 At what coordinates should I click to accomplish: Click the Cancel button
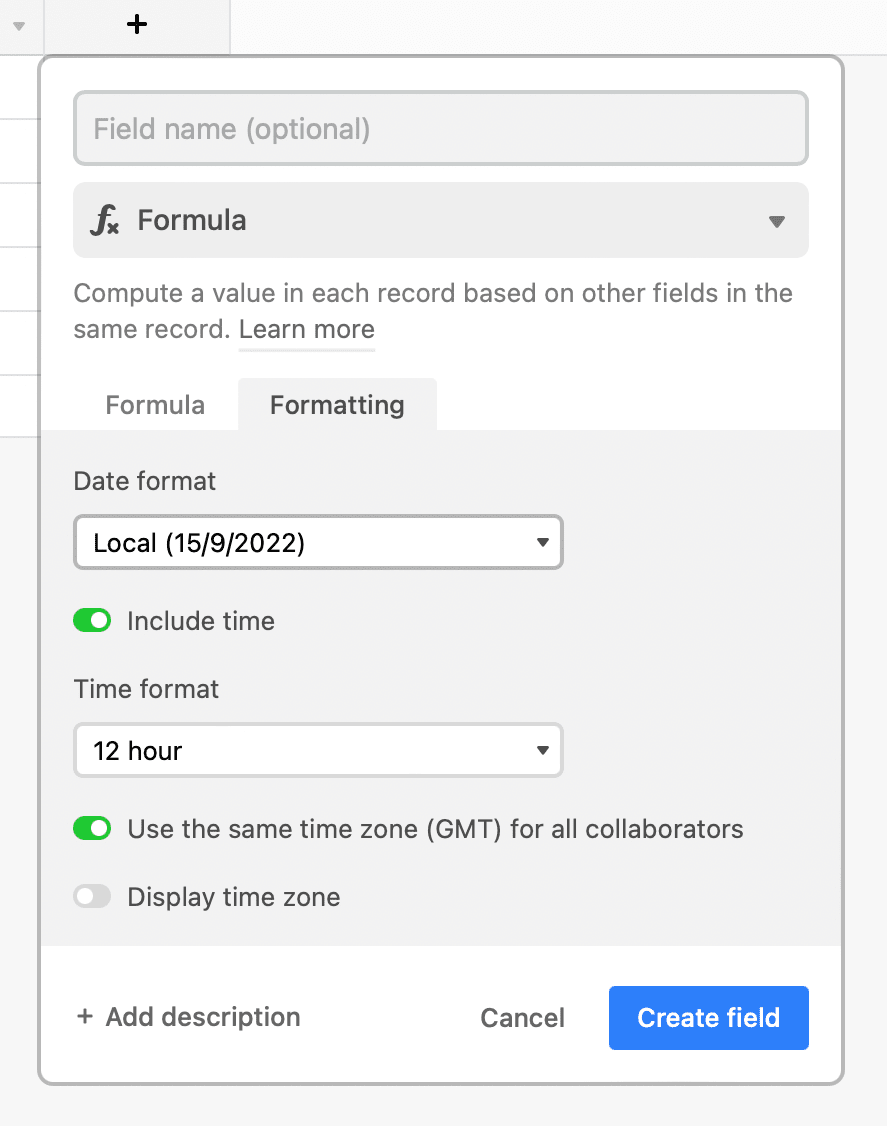[x=522, y=1018]
